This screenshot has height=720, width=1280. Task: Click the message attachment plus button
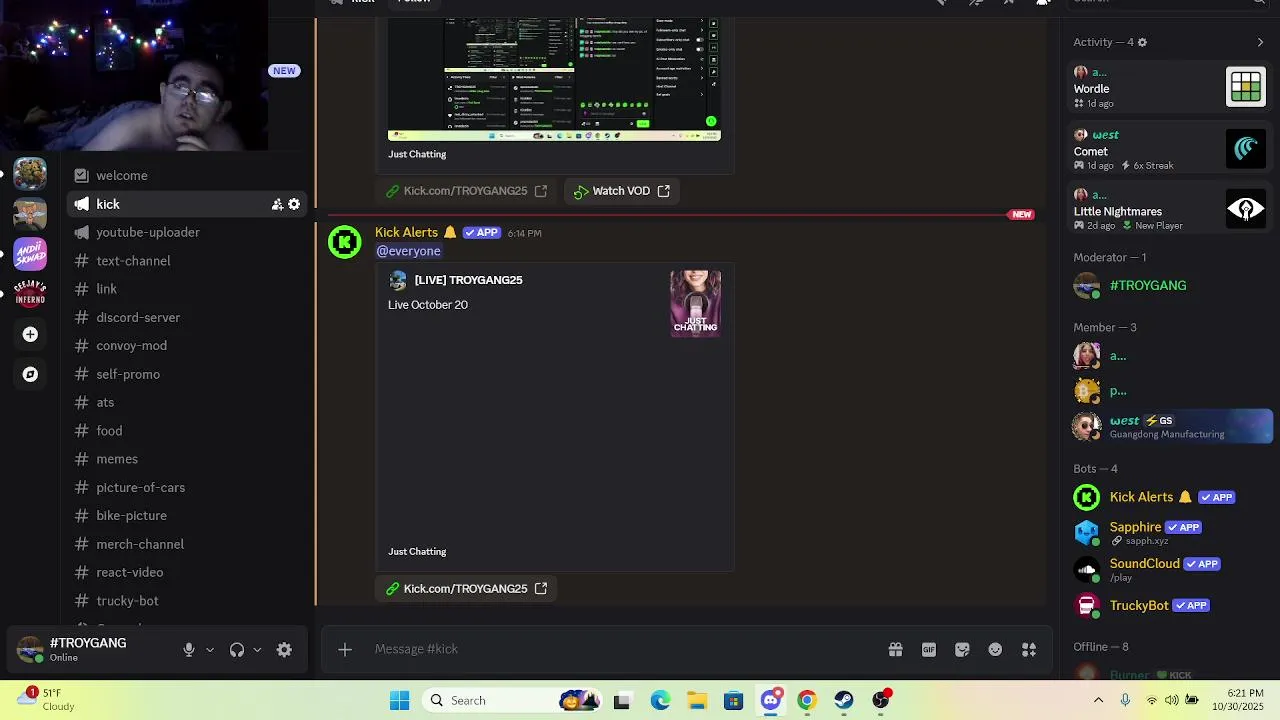(x=345, y=650)
